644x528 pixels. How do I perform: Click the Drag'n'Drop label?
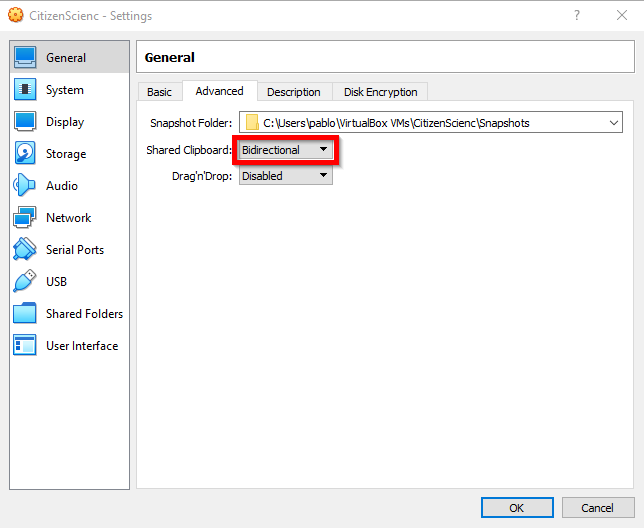tap(202, 176)
